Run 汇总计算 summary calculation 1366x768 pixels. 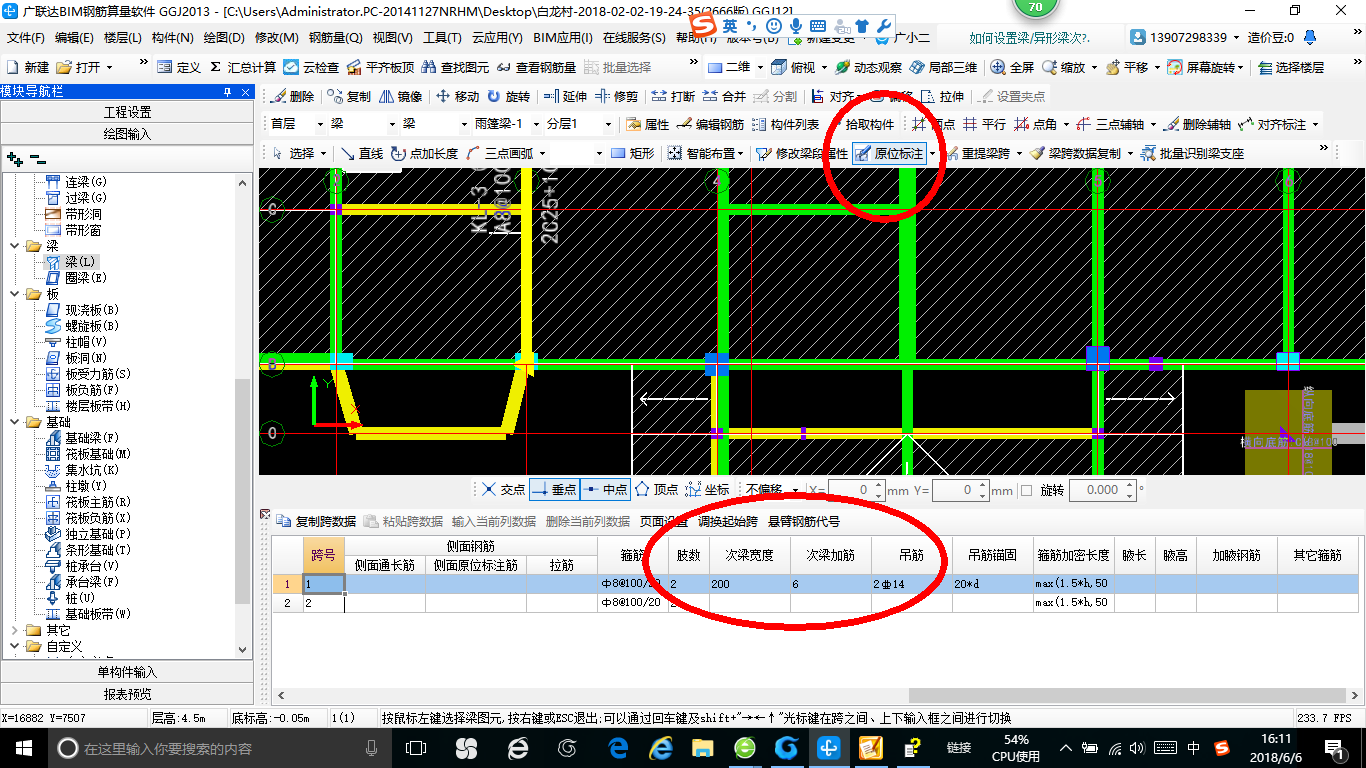(x=241, y=67)
